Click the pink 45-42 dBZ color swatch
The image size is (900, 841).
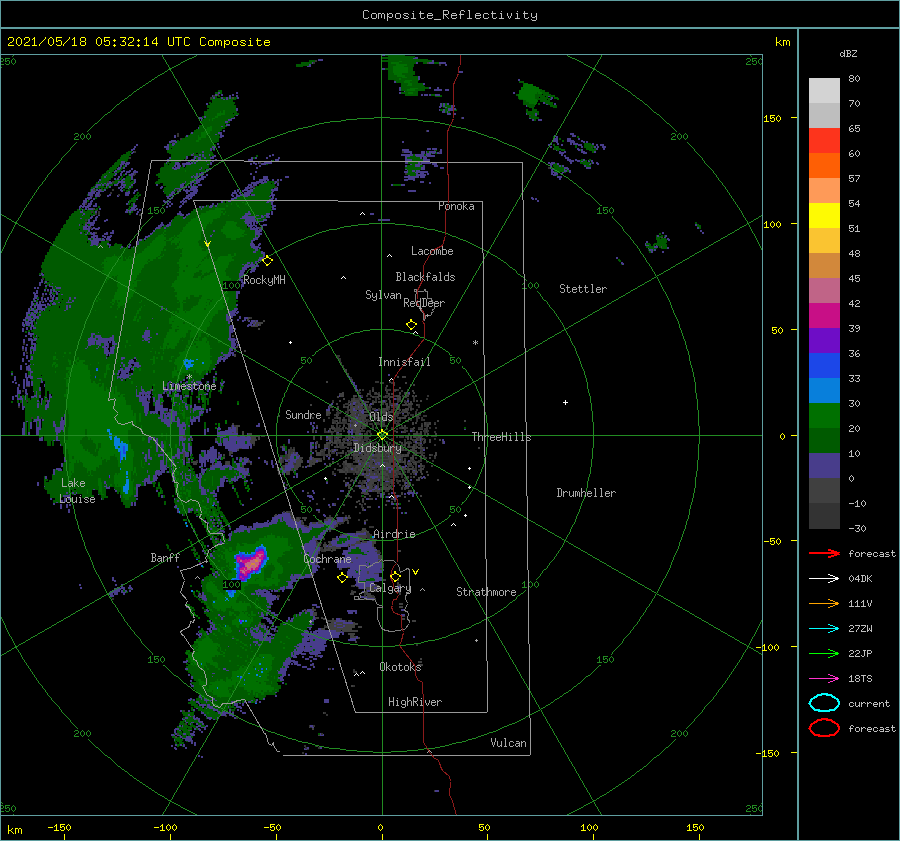click(824, 290)
